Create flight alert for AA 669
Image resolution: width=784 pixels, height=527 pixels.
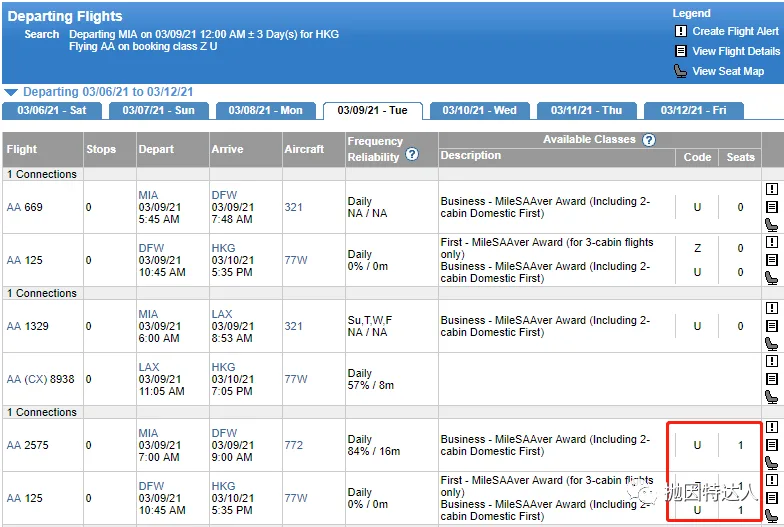tap(772, 189)
